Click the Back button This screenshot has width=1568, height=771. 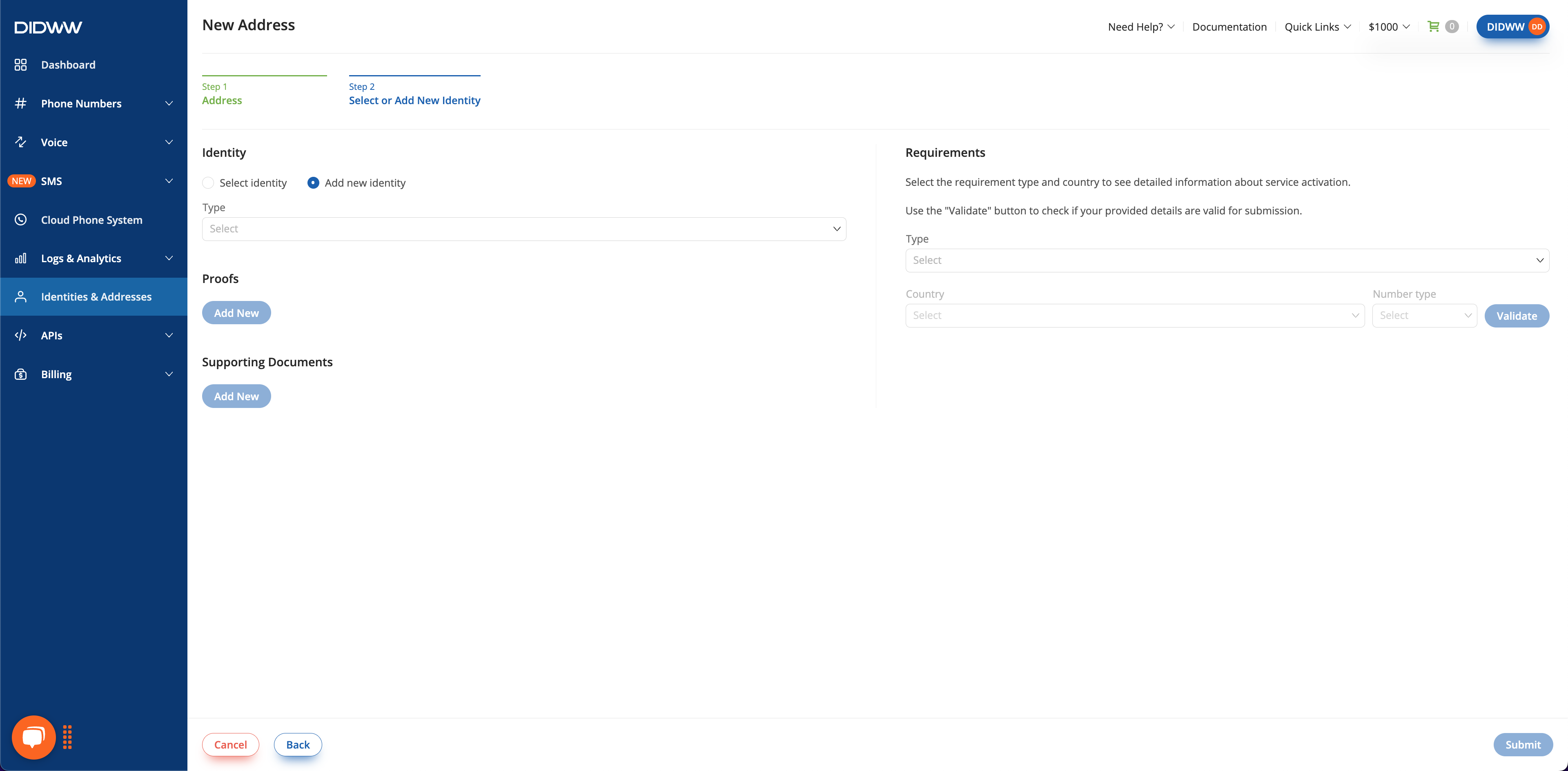(x=298, y=744)
